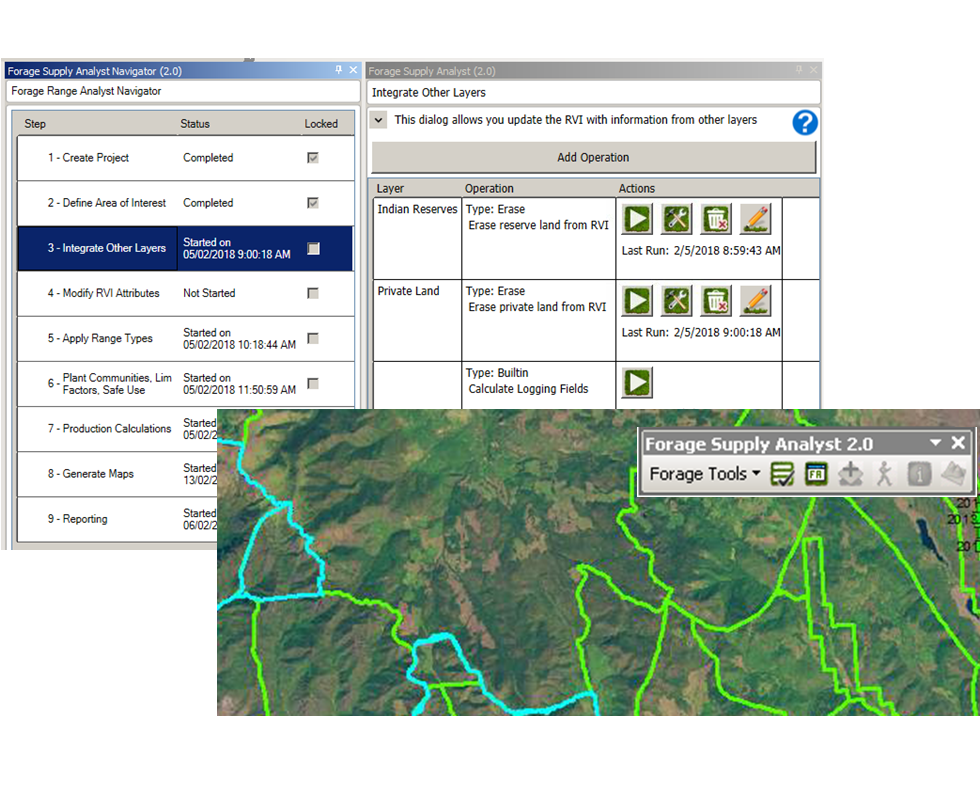Delete the Private Land operation

[x=716, y=301]
